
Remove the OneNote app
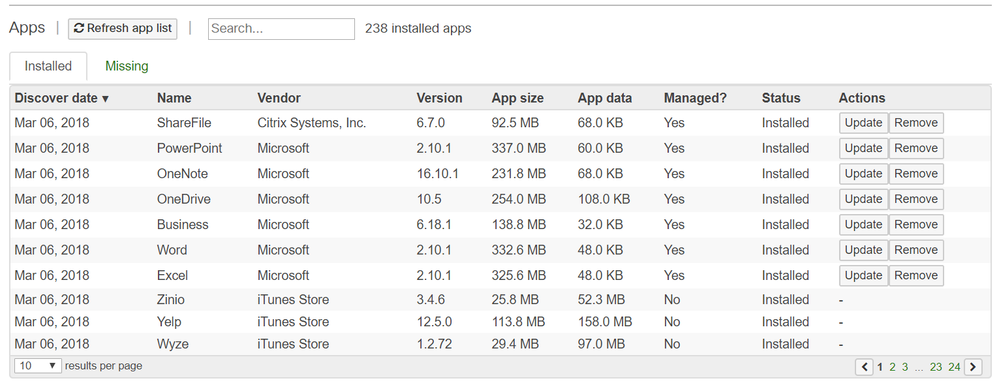coord(916,174)
